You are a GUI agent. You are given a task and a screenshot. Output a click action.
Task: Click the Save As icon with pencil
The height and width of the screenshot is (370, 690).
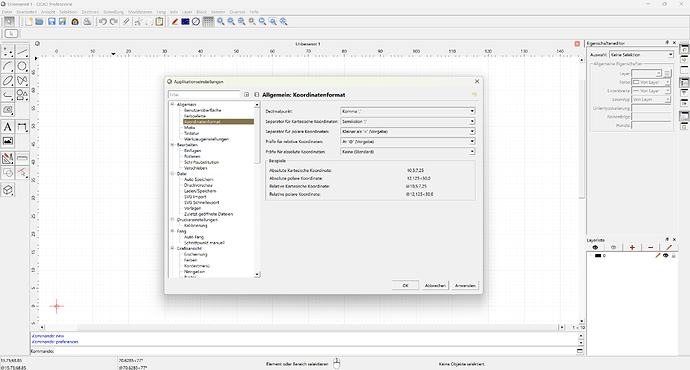(x=62, y=22)
